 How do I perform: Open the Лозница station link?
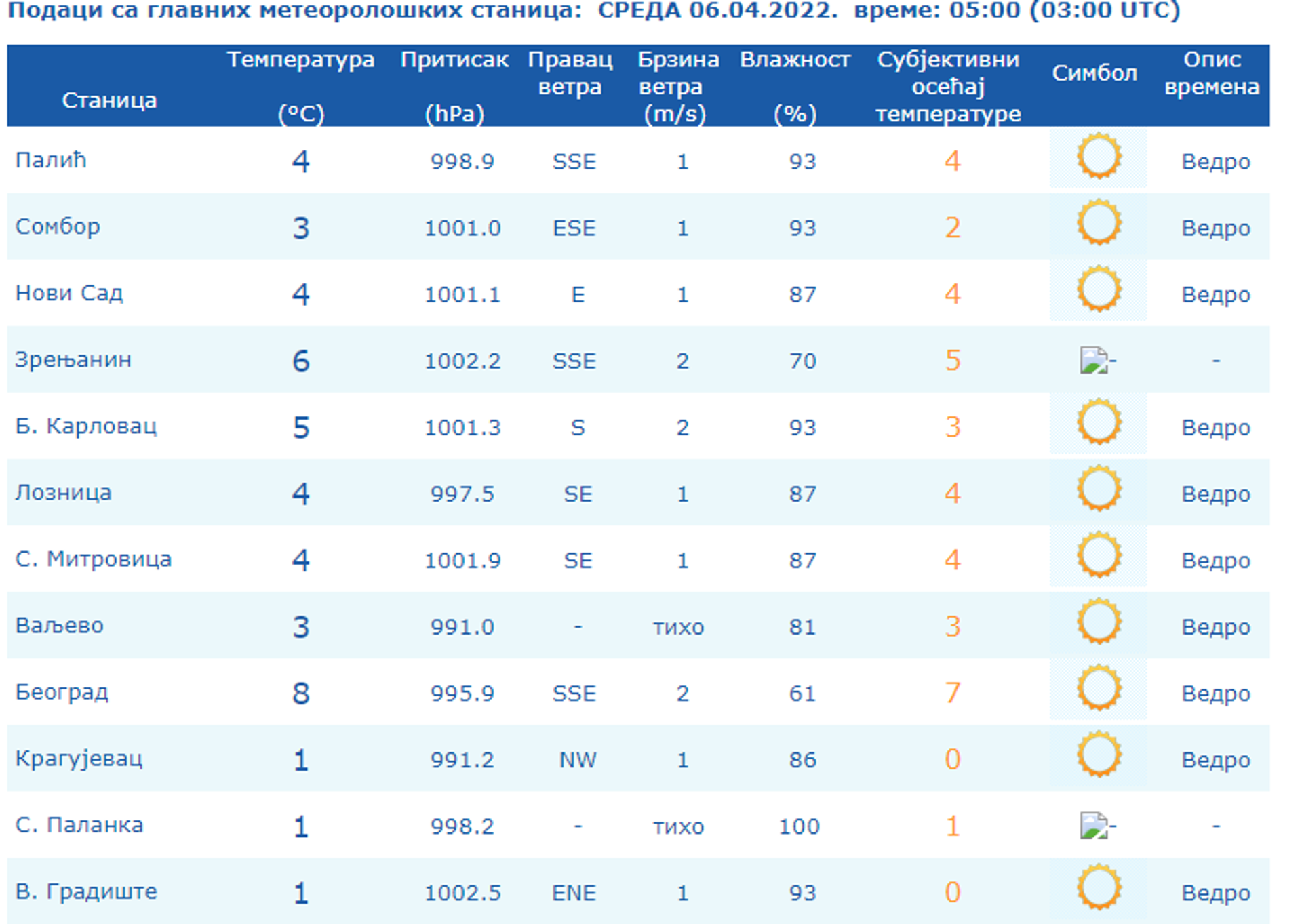tap(63, 492)
